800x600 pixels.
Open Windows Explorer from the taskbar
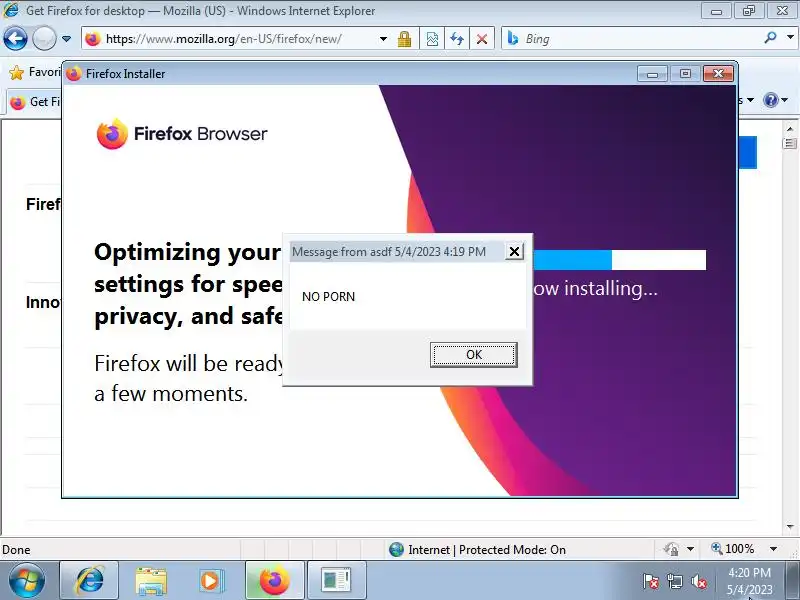[151, 580]
